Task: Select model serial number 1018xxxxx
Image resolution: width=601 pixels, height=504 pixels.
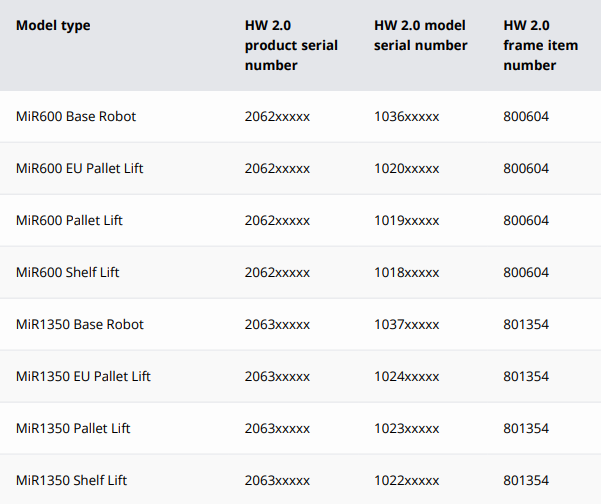Action: click(406, 272)
